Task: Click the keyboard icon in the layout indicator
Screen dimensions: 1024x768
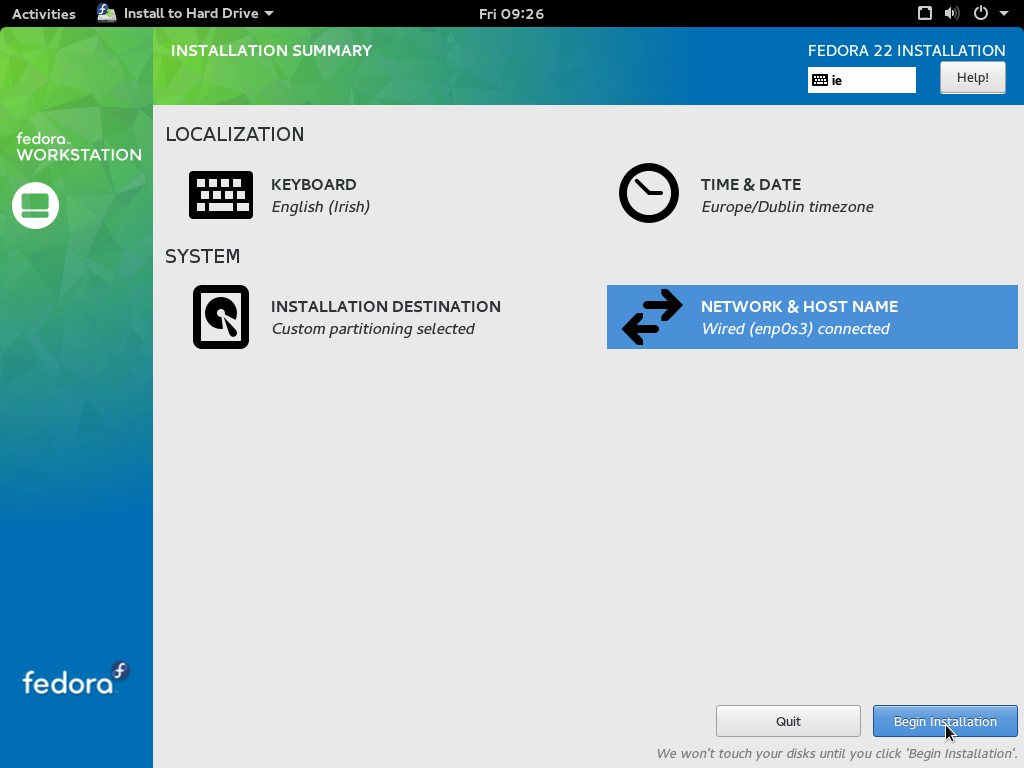Action: [x=820, y=80]
